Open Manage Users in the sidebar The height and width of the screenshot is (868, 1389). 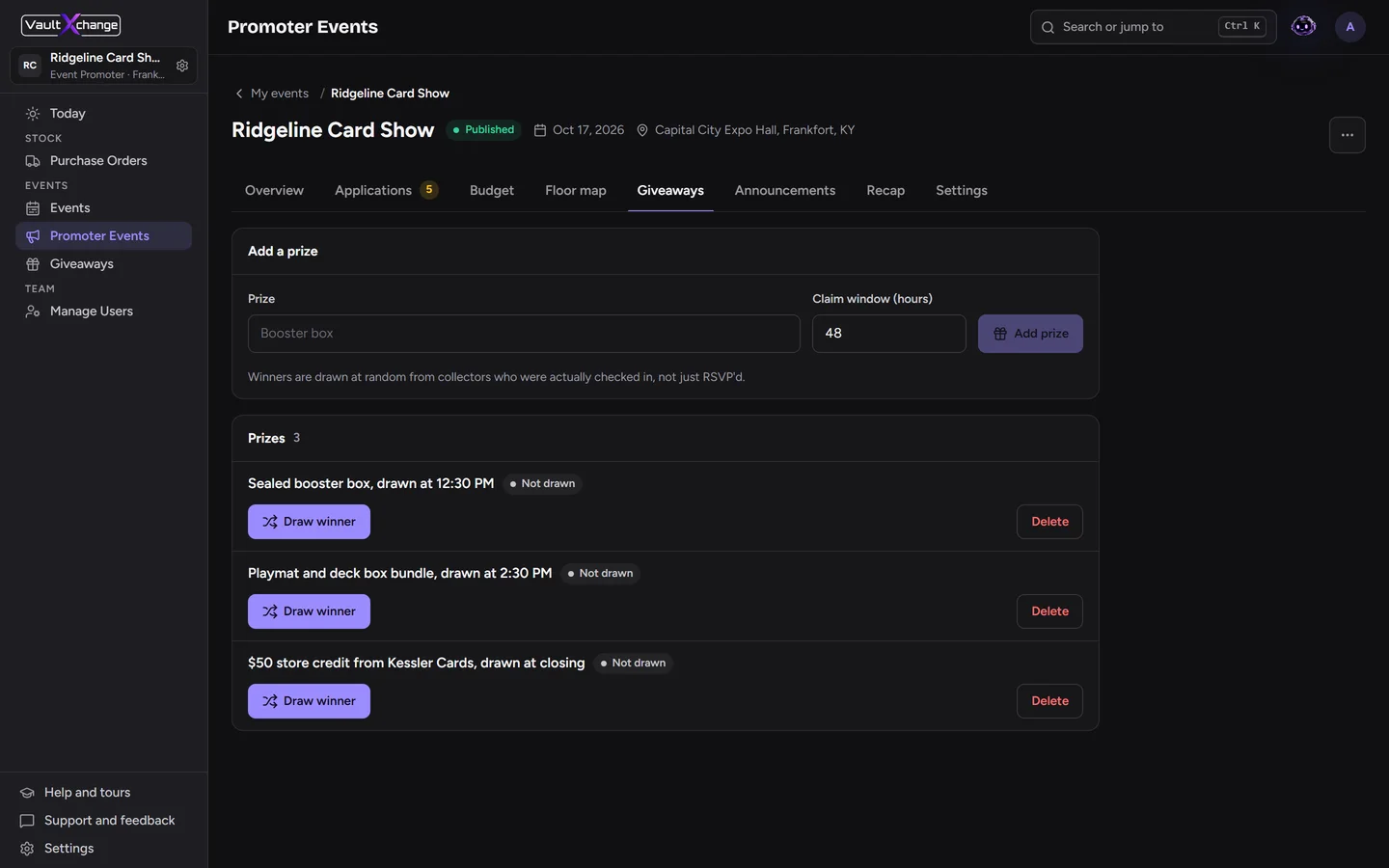click(103, 312)
